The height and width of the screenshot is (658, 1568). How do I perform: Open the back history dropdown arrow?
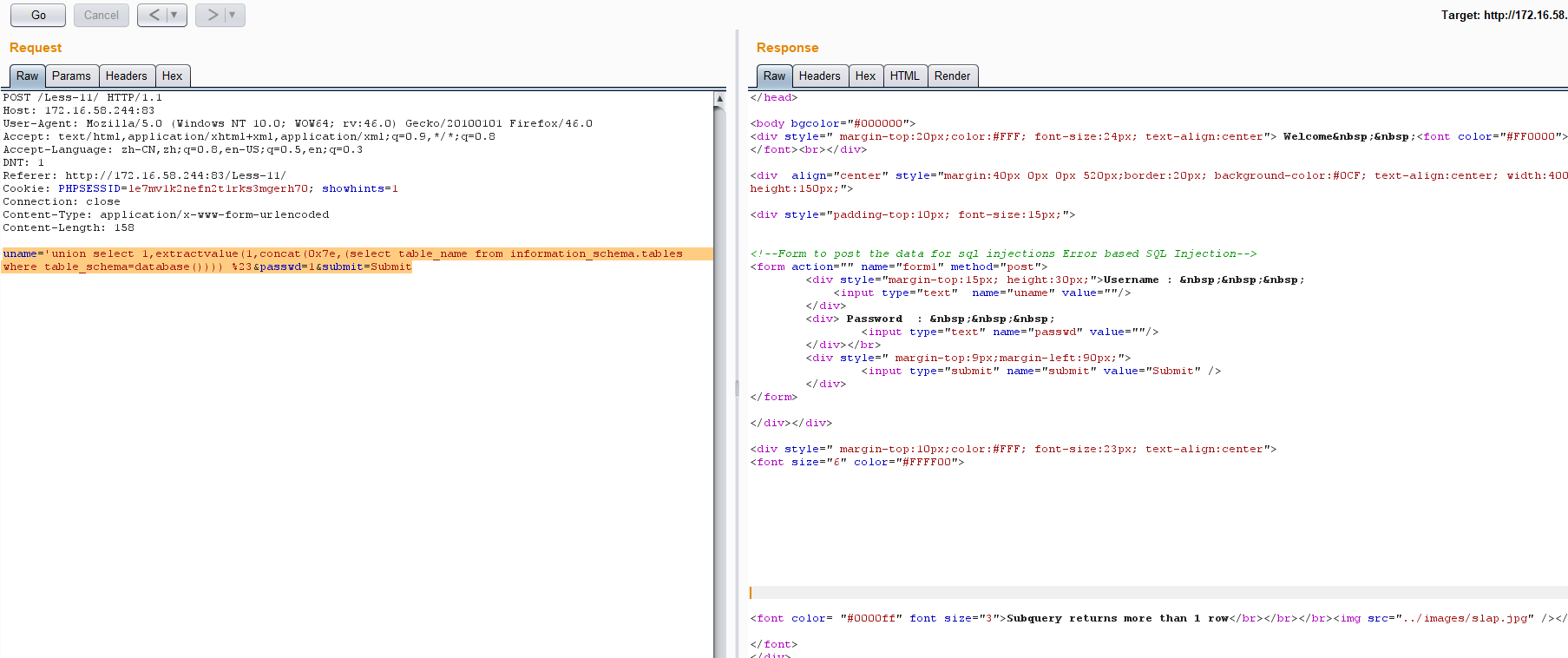click(x=175, y=15)
